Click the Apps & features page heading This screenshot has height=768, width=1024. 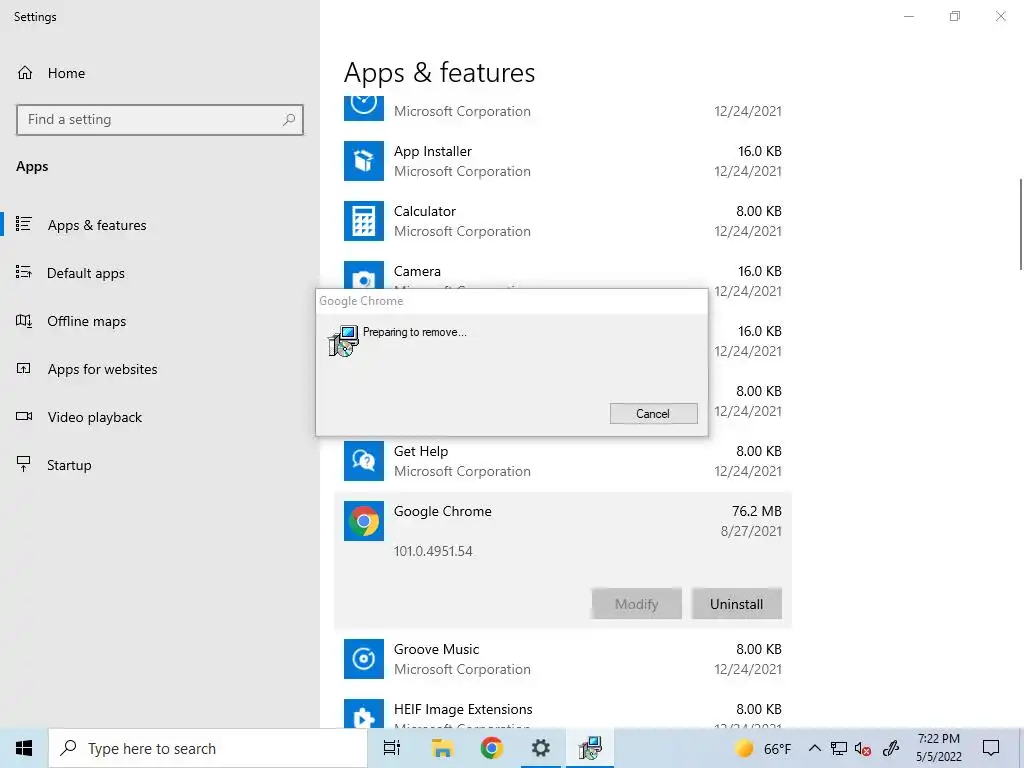(x=440, y=72)
